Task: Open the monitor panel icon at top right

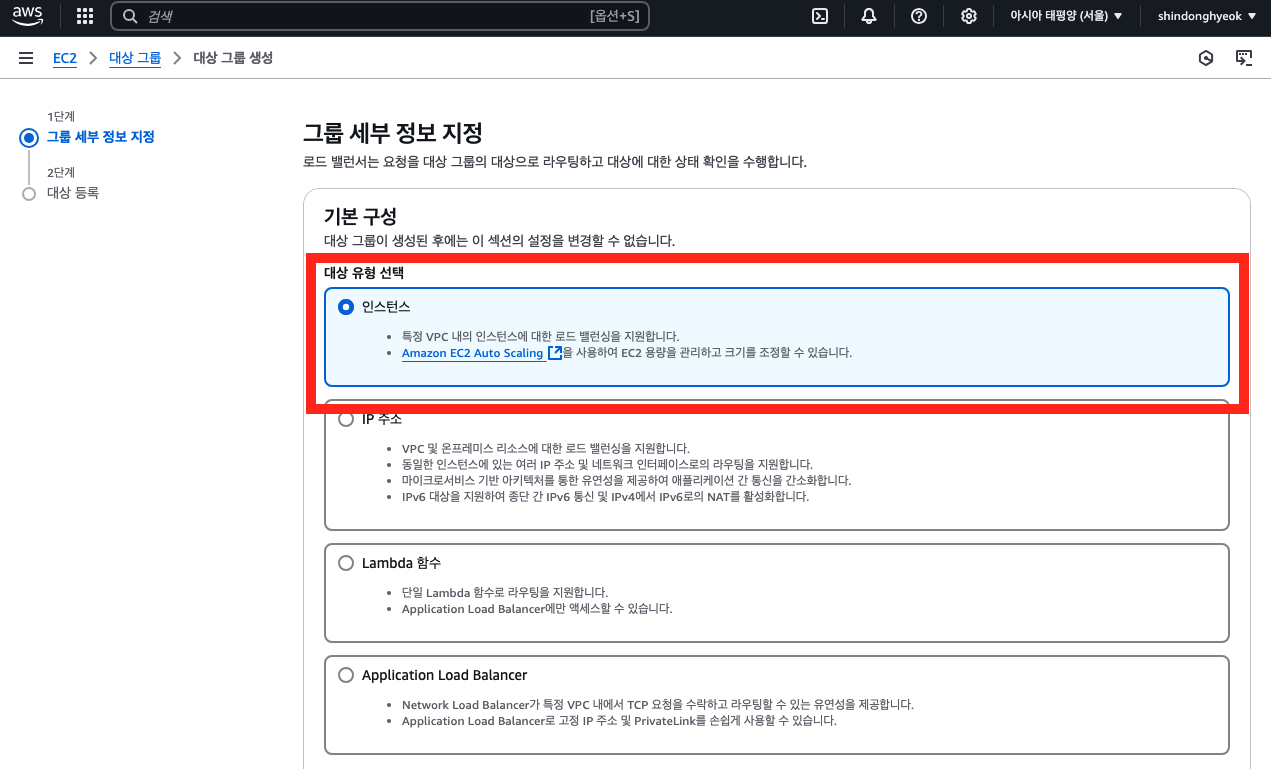Action: 1244,58
